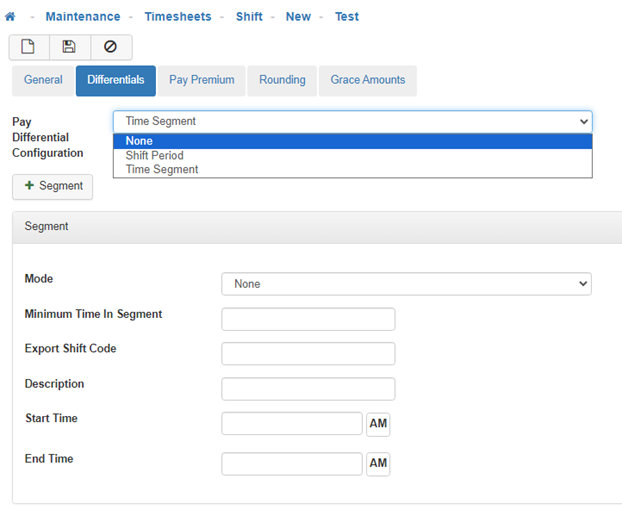Screen dimensions: 622x510
Task: Open the Pay Differential Configuration dropdown
Action: point(352,121)
